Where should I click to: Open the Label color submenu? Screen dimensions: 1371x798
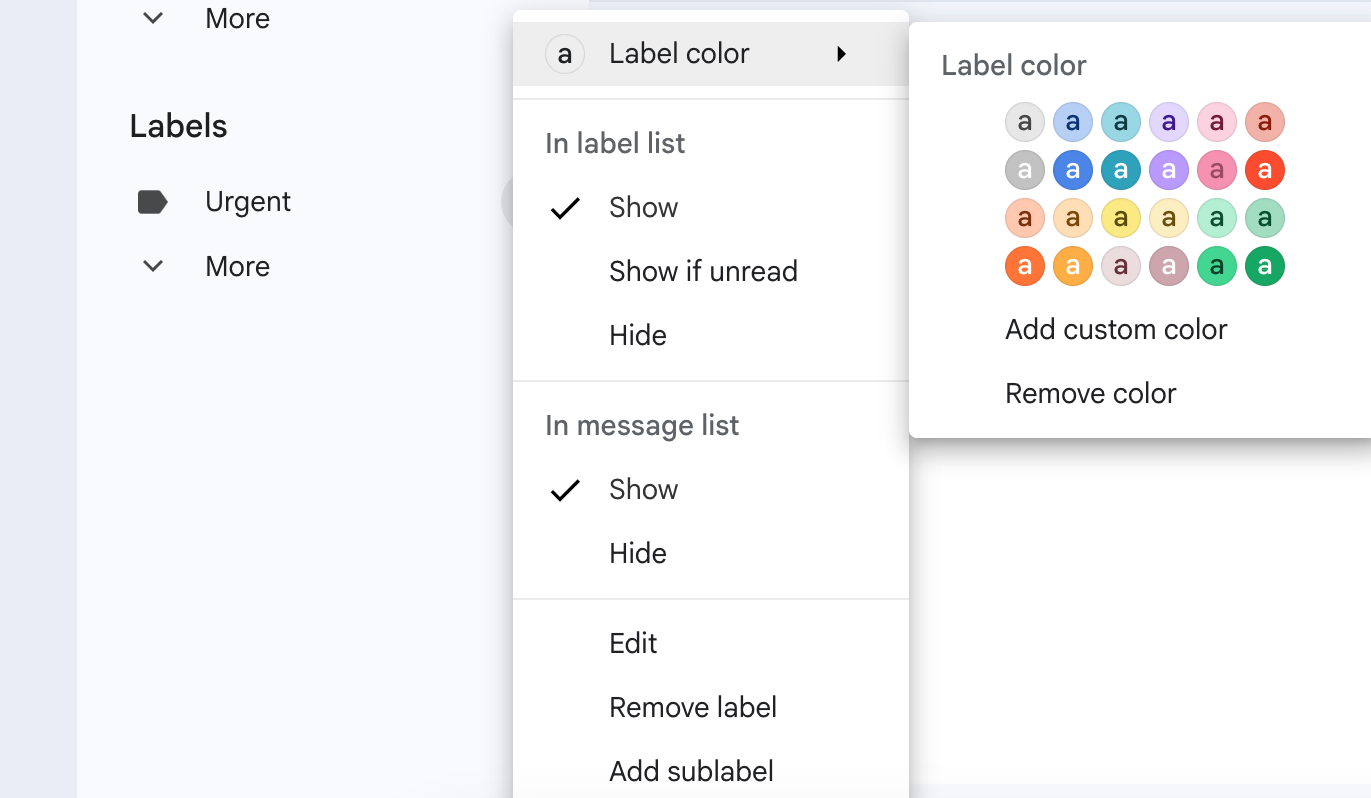click(x=679, y=54)
